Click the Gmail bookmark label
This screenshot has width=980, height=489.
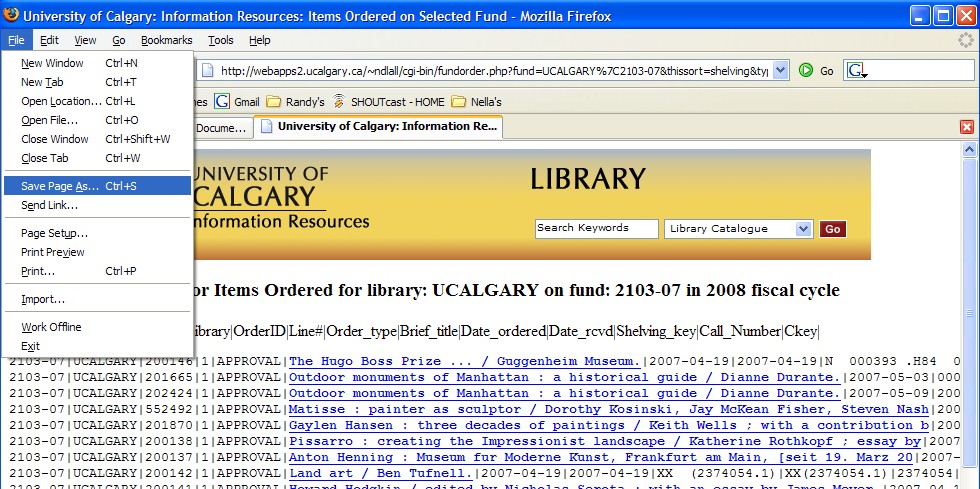click(247, 102)
